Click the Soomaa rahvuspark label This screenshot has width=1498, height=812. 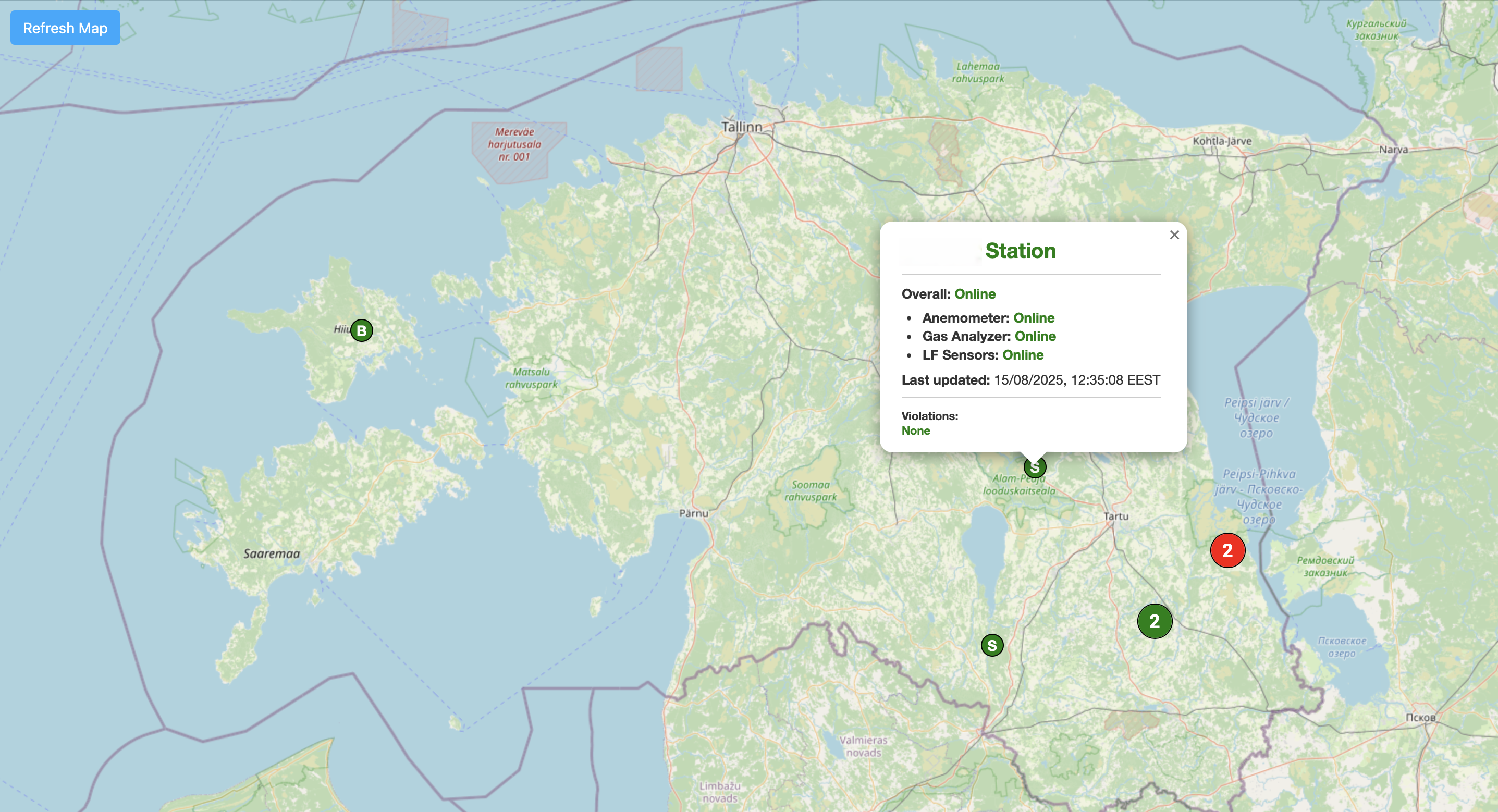click(811, 490)
